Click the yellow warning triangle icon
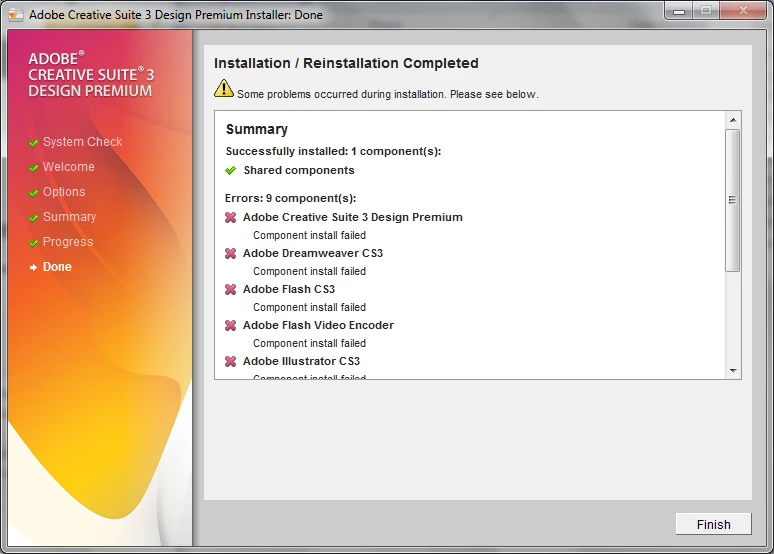This screenshot has height=554, width=774. coord(224,89)
